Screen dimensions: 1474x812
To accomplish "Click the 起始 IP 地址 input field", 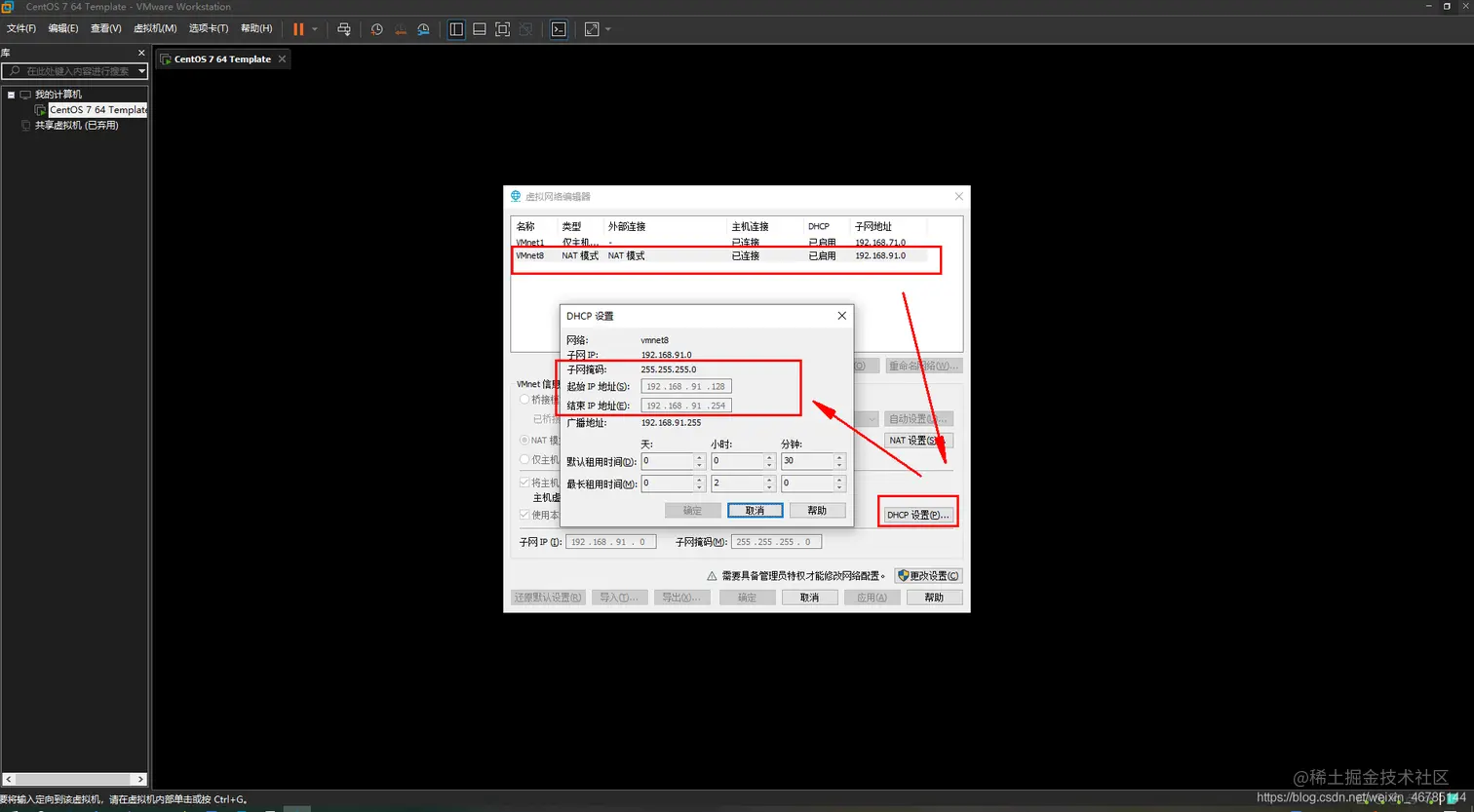I will click(686, 387).
